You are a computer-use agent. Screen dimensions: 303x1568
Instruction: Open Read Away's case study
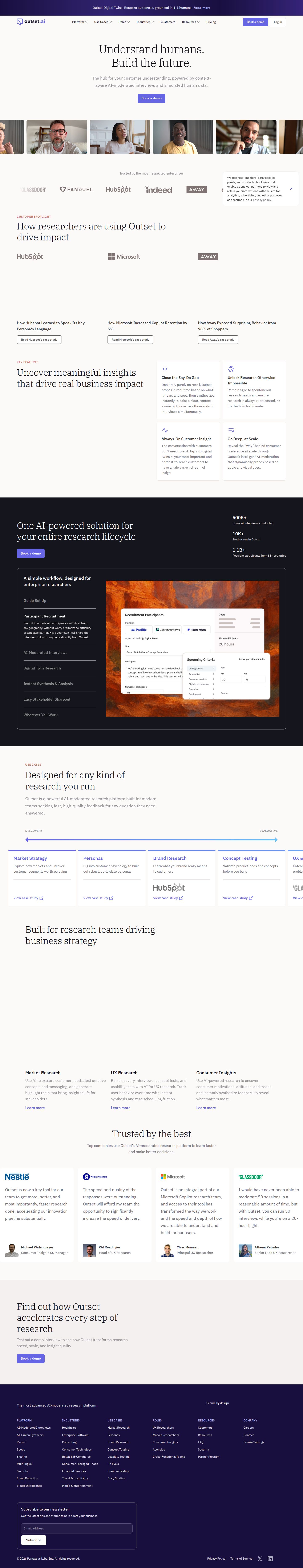(218, 340)
